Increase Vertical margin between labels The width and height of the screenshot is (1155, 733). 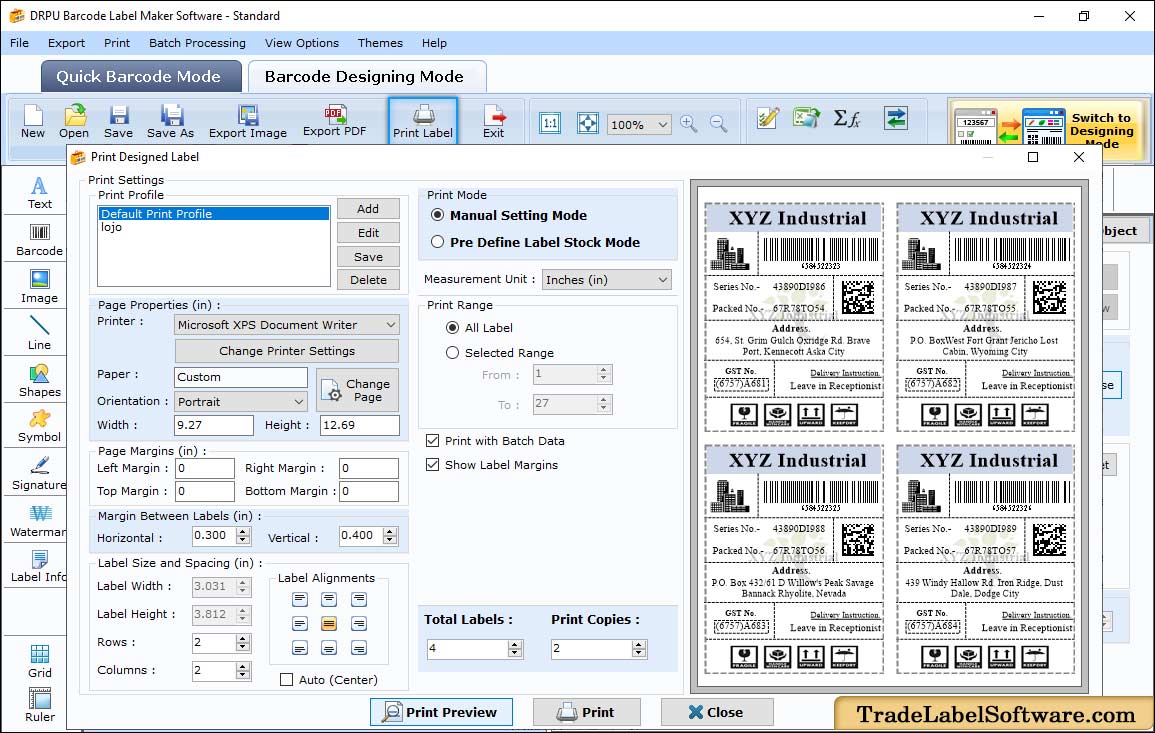click(390, 531)
